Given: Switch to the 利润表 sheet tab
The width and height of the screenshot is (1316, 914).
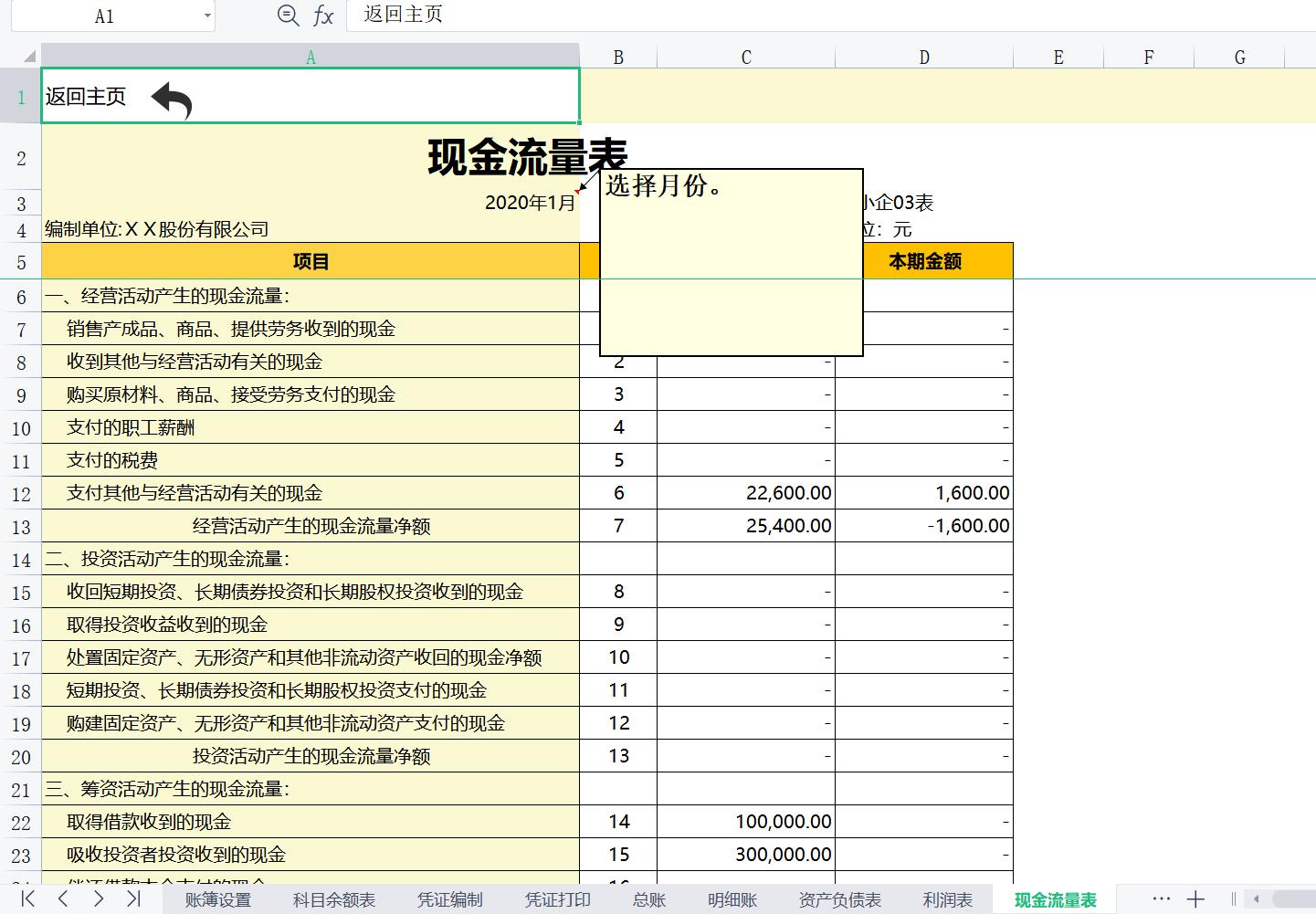Looking at the screenshot, I should click(x=947, y=899).
